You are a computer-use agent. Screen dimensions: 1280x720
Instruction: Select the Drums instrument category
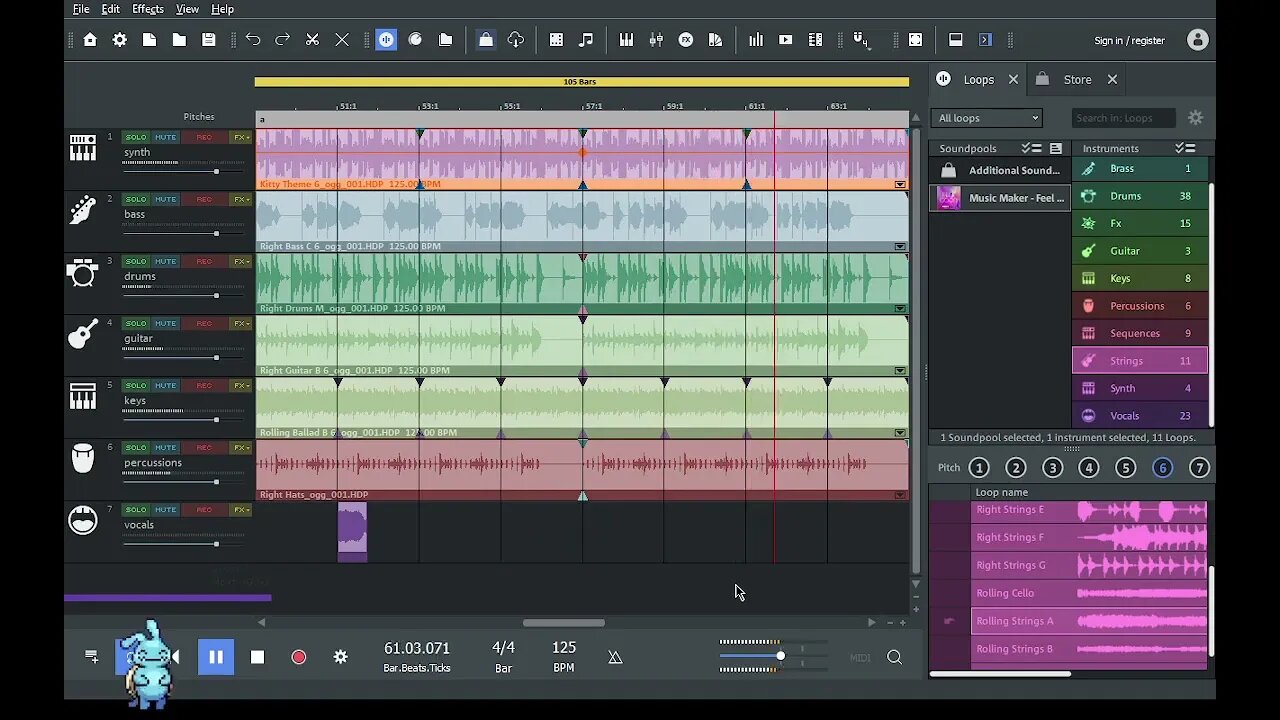coord(1140,196)
